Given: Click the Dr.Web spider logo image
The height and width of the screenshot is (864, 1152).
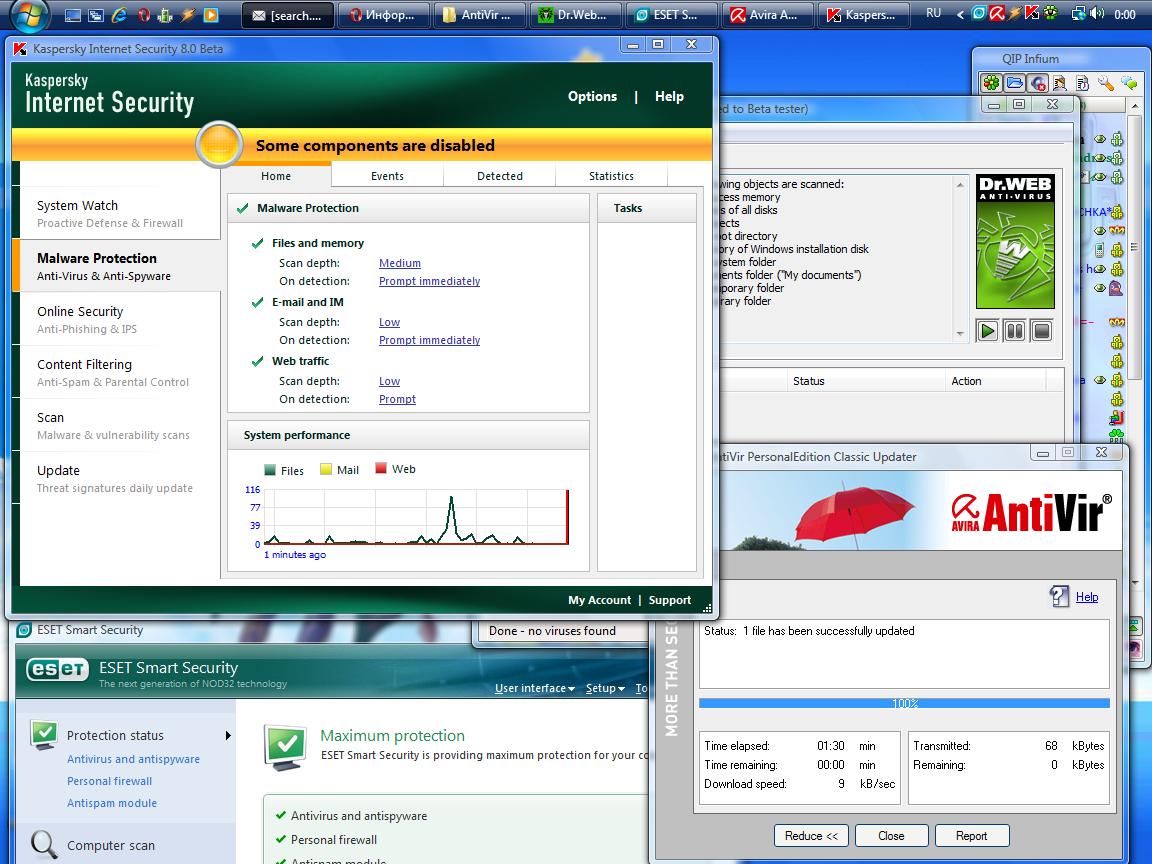Looking at the screenshot, I should point(1015,242).
